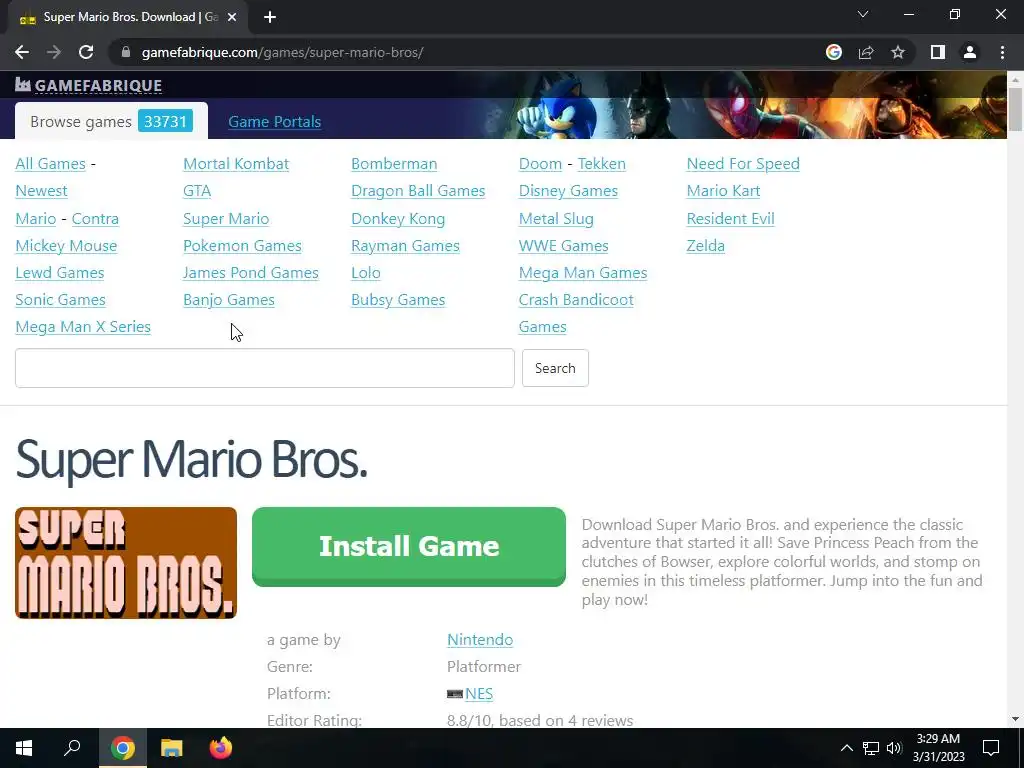Click the Zelda link

(705, 246)
